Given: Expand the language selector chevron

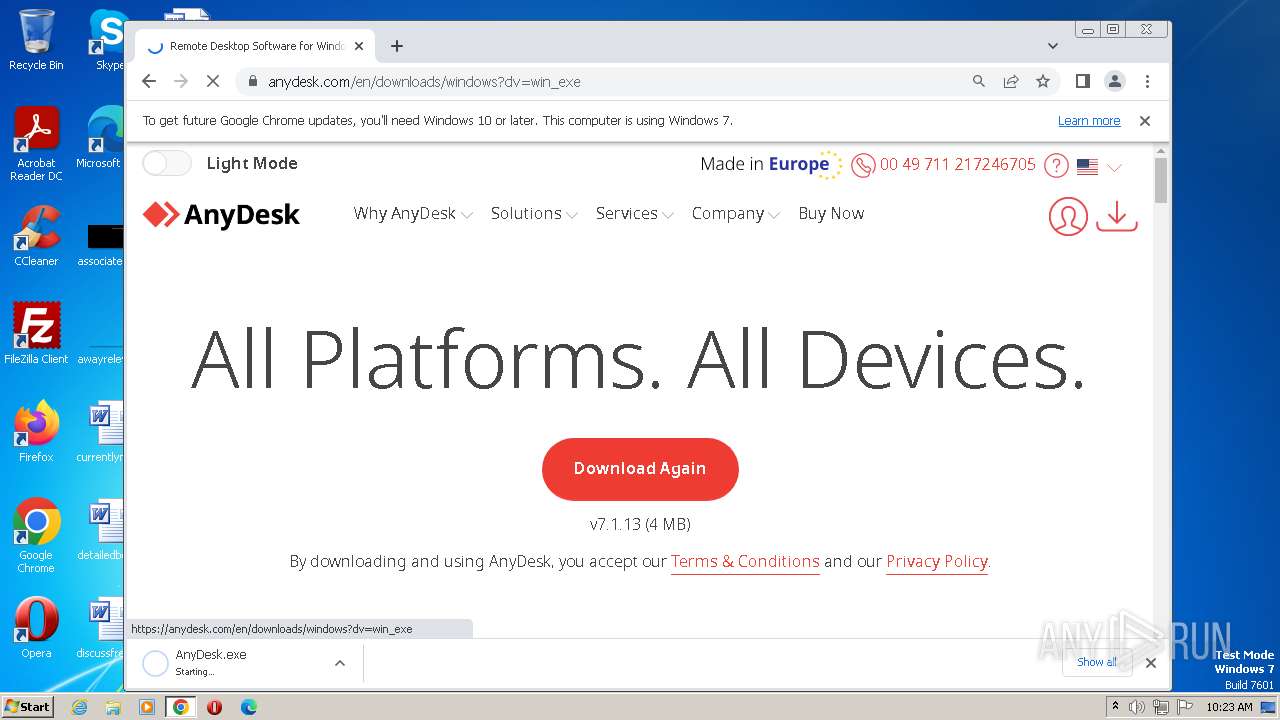Looking at the screenshot, I should (1114, 167).
